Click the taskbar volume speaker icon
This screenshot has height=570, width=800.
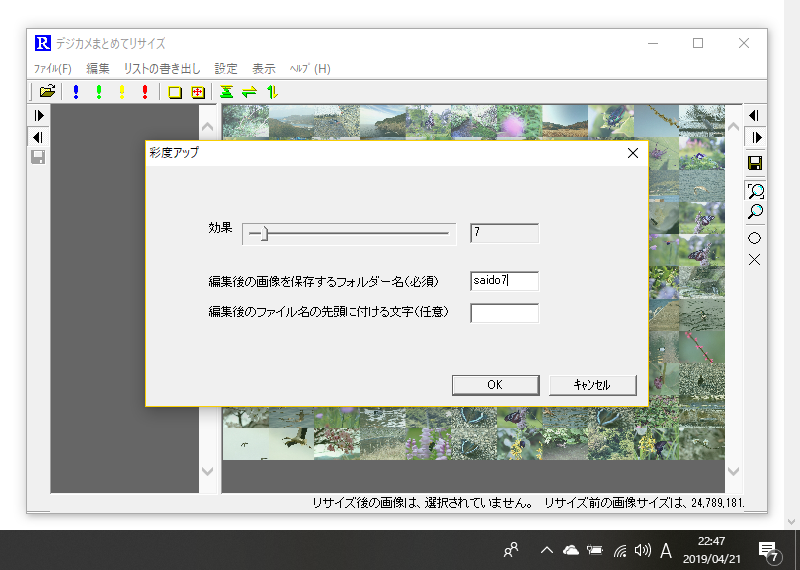coord(642,550)
